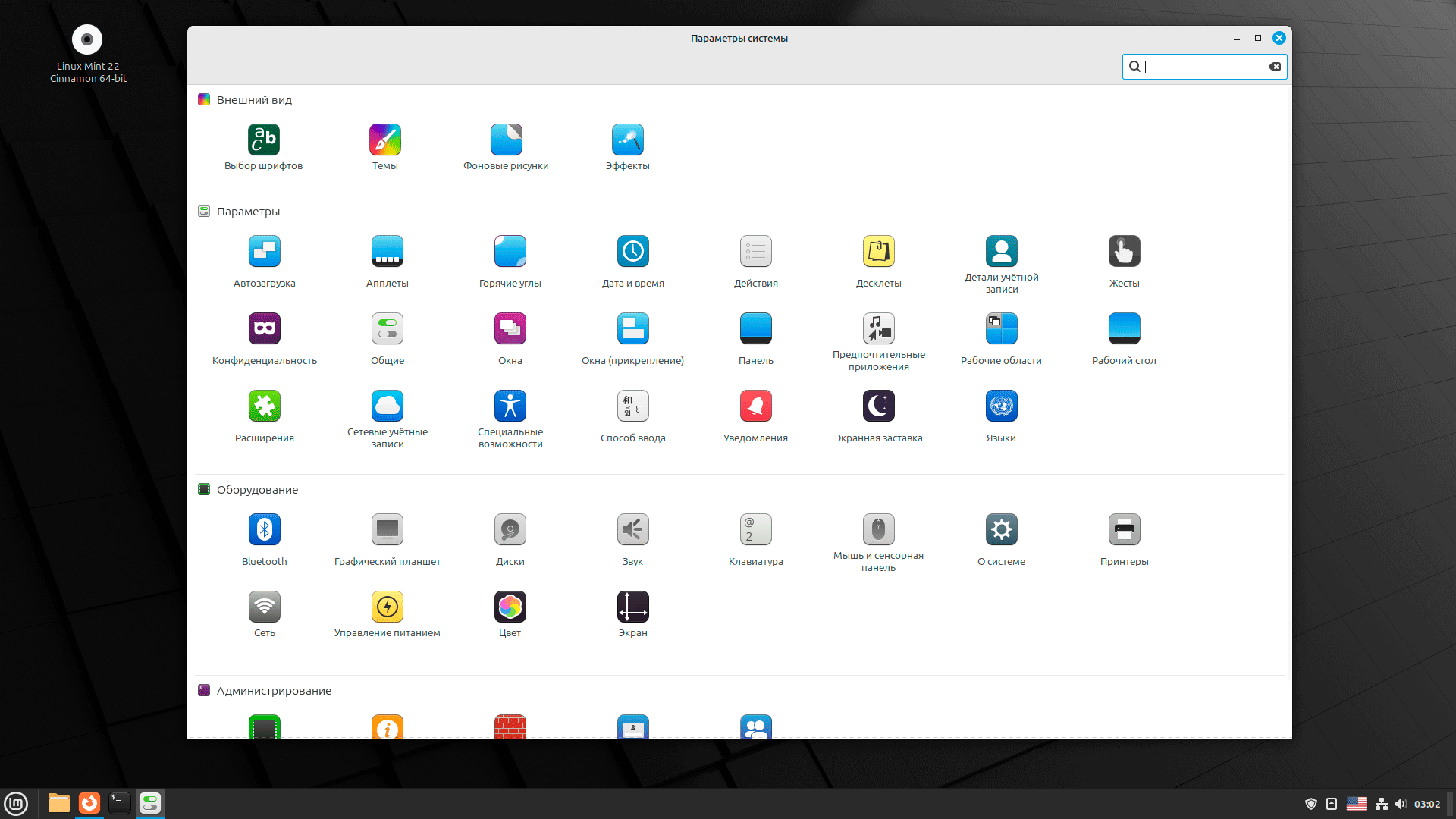Open the US keyboard layout indicator
The width and height of the screenshot is (1456, 819).
pyautogui.click(x=1356, y=804)
